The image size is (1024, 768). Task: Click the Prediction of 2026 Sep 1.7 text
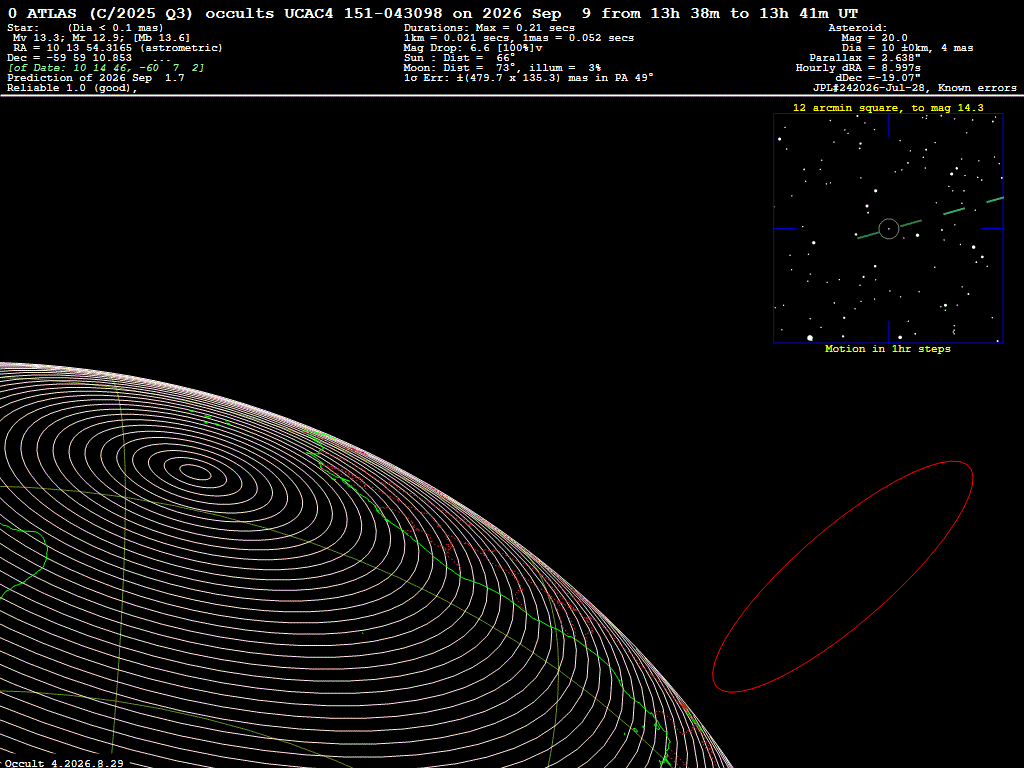pos(95,78)
